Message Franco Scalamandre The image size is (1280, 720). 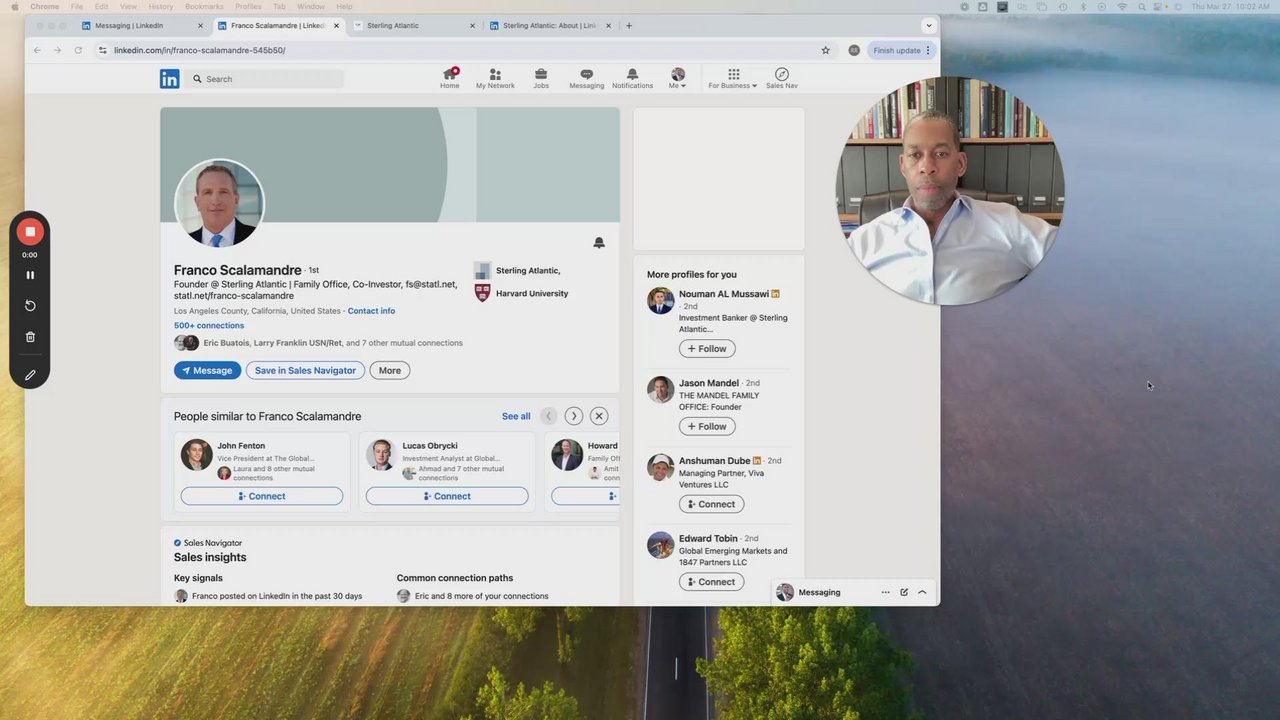[x=207, y=370]
